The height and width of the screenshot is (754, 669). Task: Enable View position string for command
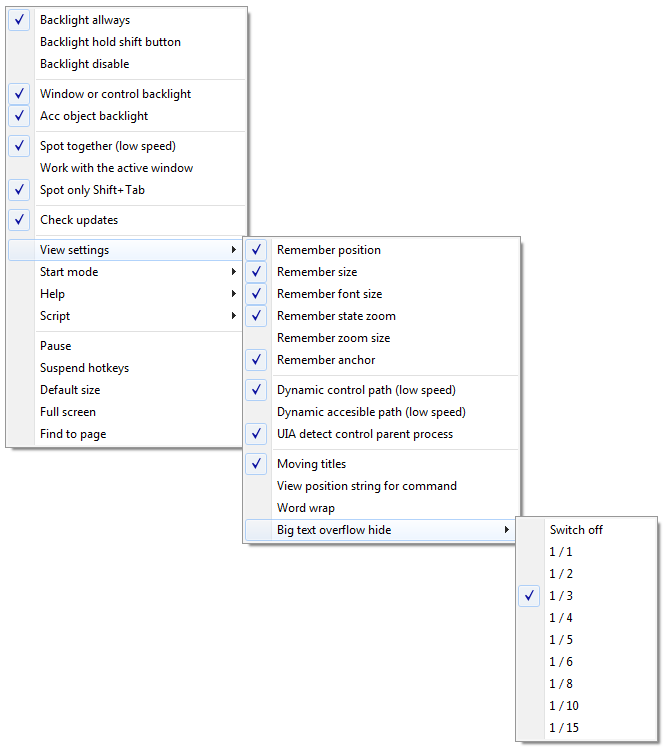(382, 486)
